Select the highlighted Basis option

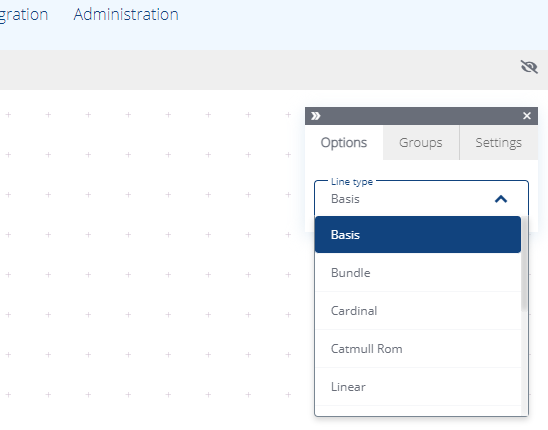pos(418,235)
